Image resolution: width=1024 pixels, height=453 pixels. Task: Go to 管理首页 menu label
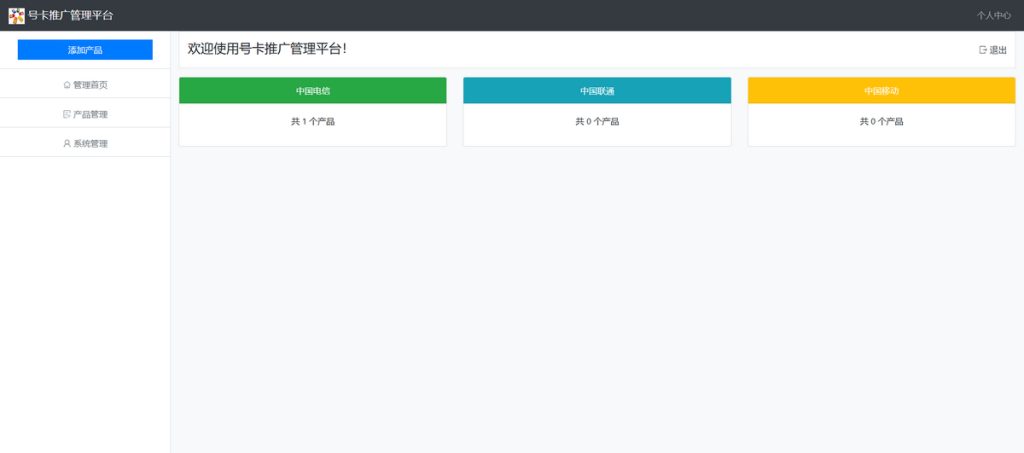(x=90, y=85)
